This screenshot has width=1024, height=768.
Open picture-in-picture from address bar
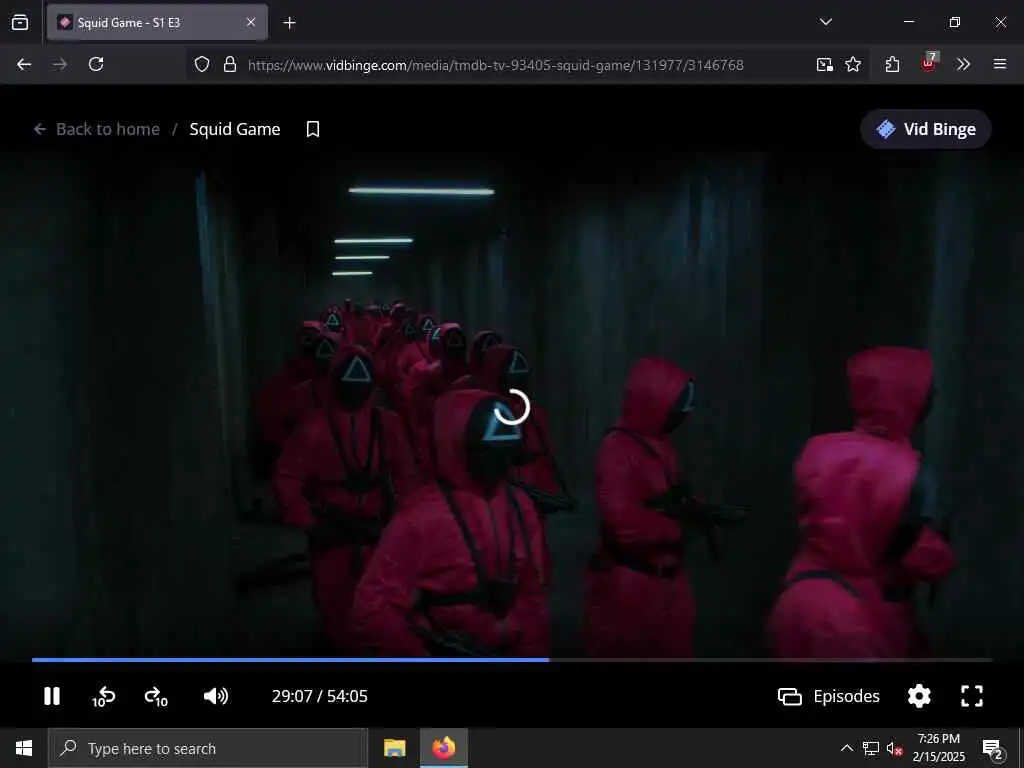(824, 64)
